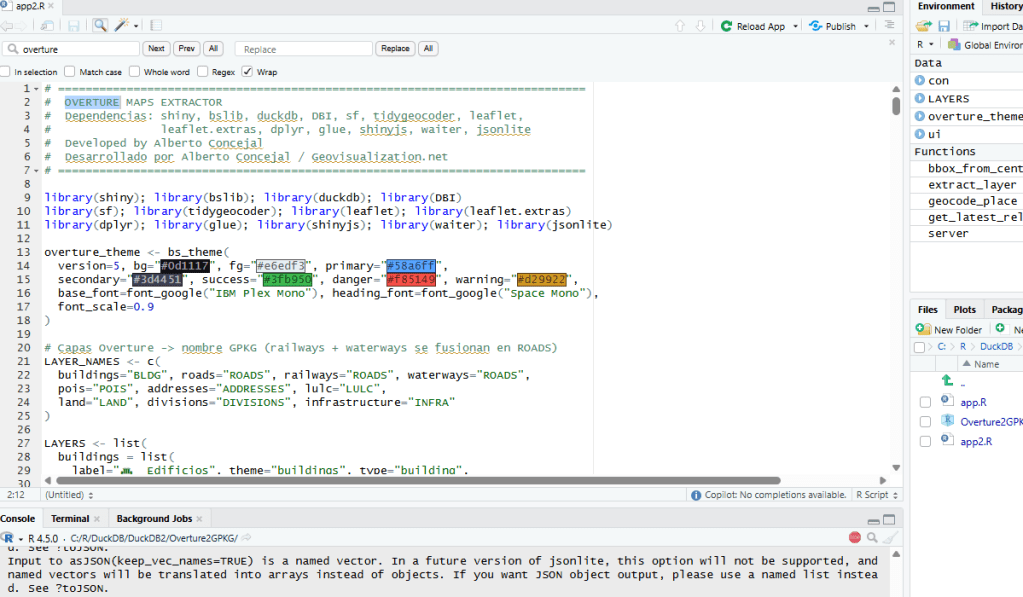Click the New Folder icon in Files pane
The width and height of the screenshot is (1023, 597).
[x=923, y=329]
